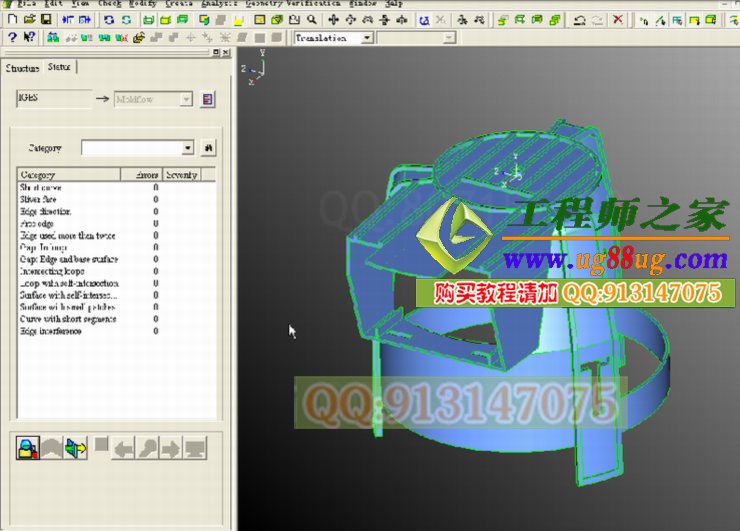Open a file with the folder icon

click(x=28, y=20)
